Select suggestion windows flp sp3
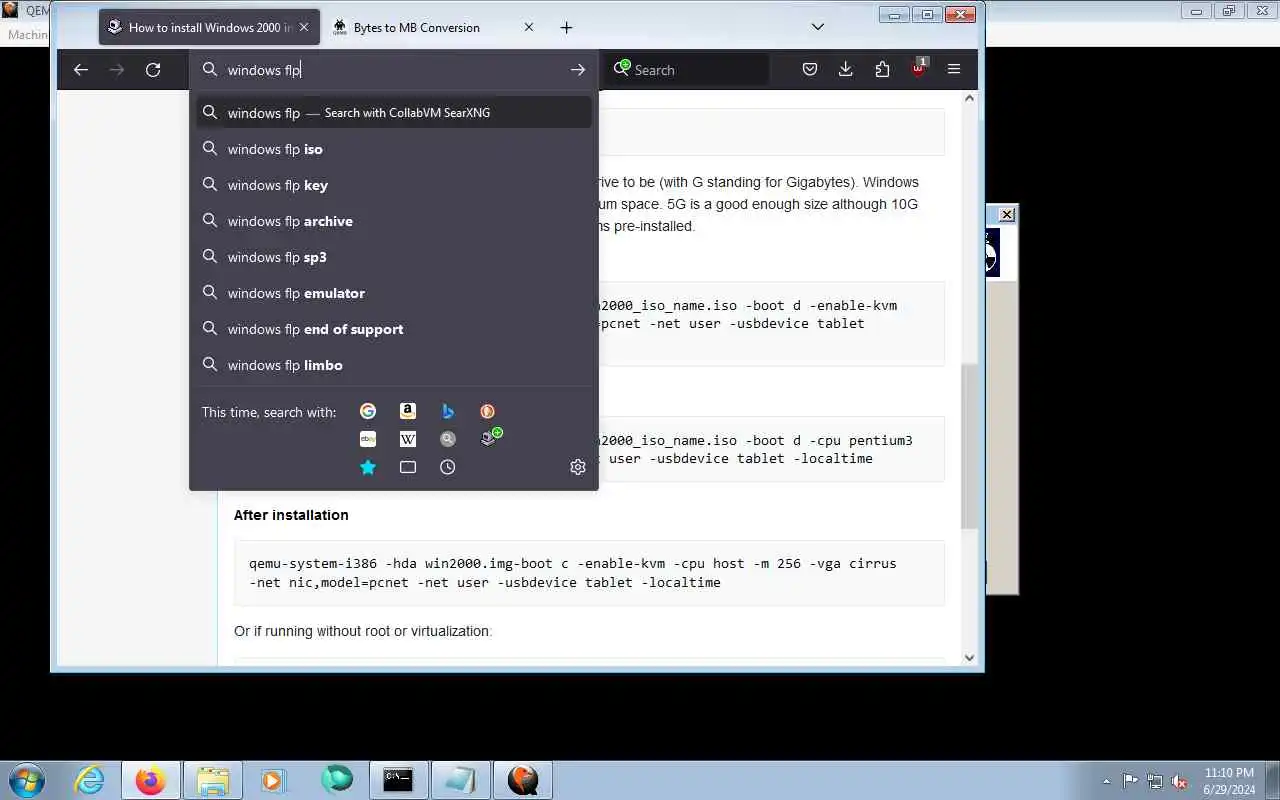 pos(394,257)
